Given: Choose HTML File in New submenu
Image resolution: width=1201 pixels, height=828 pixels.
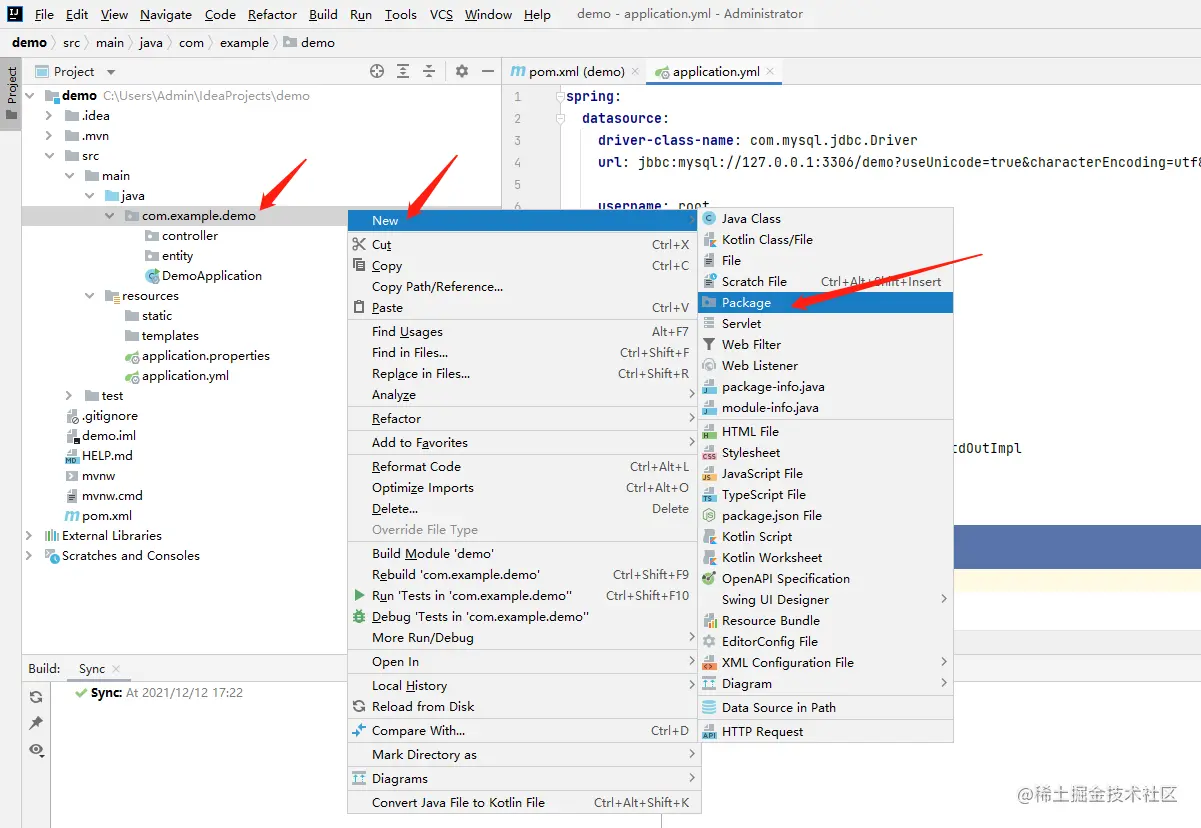Looking at the screenshot, I should click(x=825, y=431).
